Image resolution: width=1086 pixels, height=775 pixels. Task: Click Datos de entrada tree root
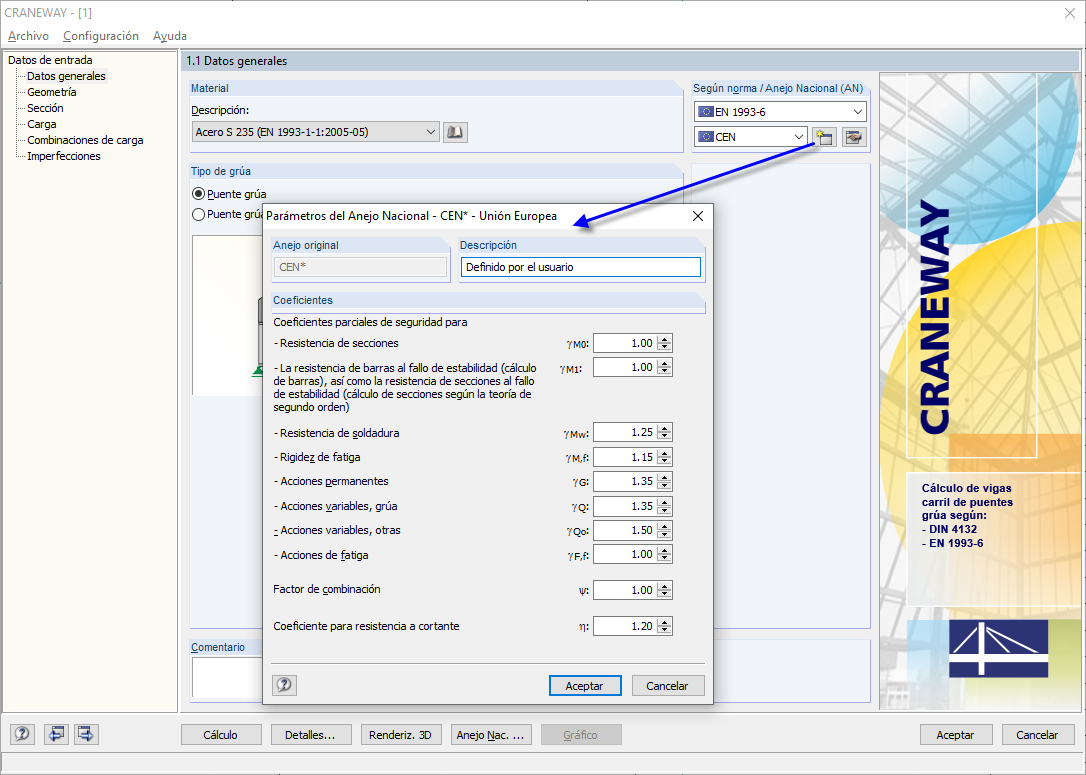[x=50, y=60]
